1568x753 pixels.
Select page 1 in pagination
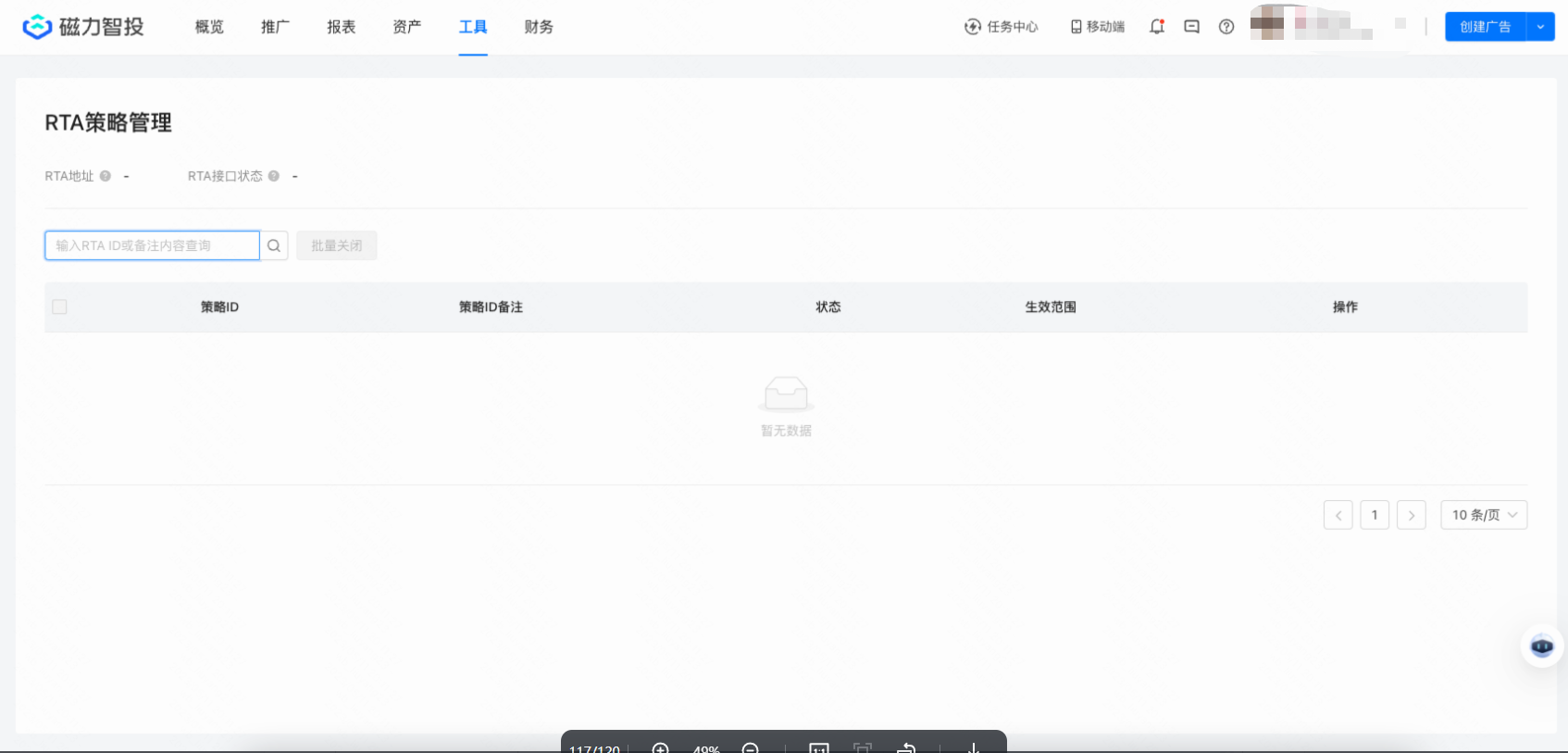1375,515
